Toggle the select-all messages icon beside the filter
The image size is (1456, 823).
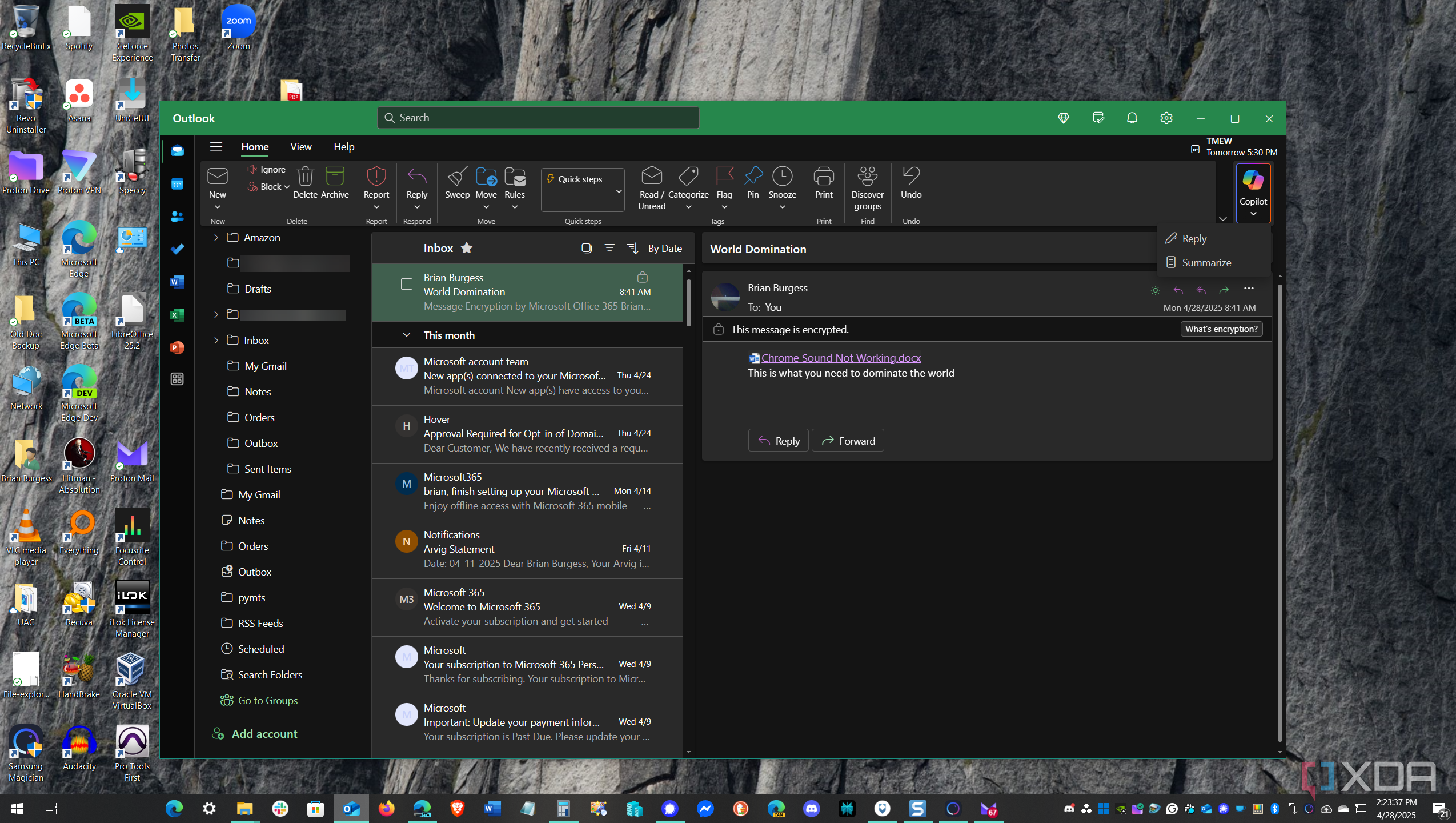(586, 248)
